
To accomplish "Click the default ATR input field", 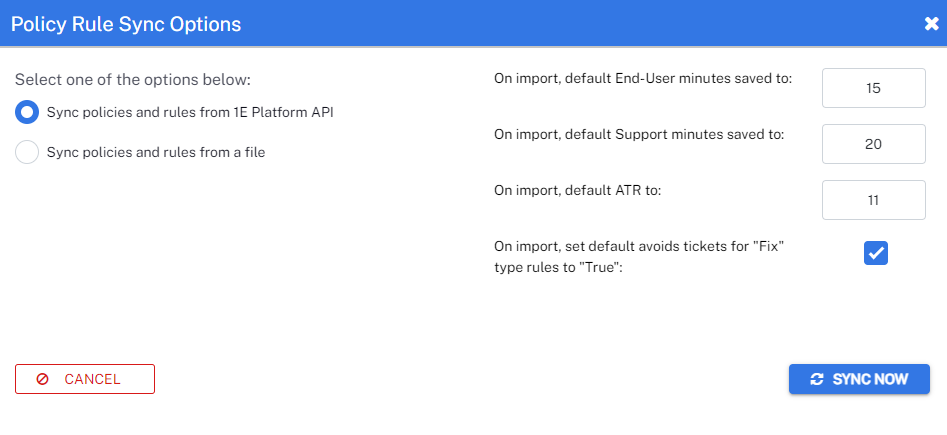I will click(872, 200).
